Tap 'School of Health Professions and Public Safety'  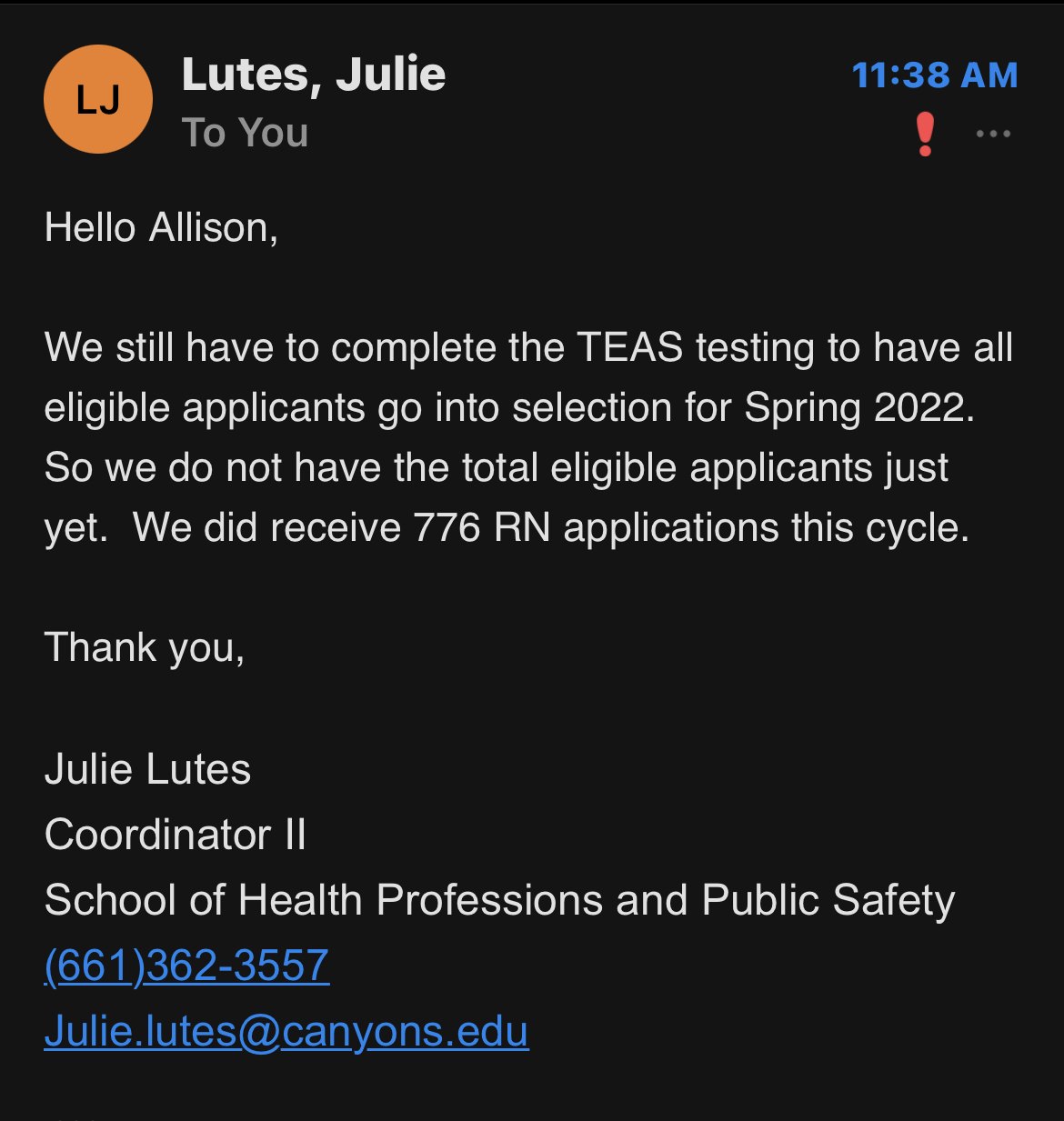point(499,900)
